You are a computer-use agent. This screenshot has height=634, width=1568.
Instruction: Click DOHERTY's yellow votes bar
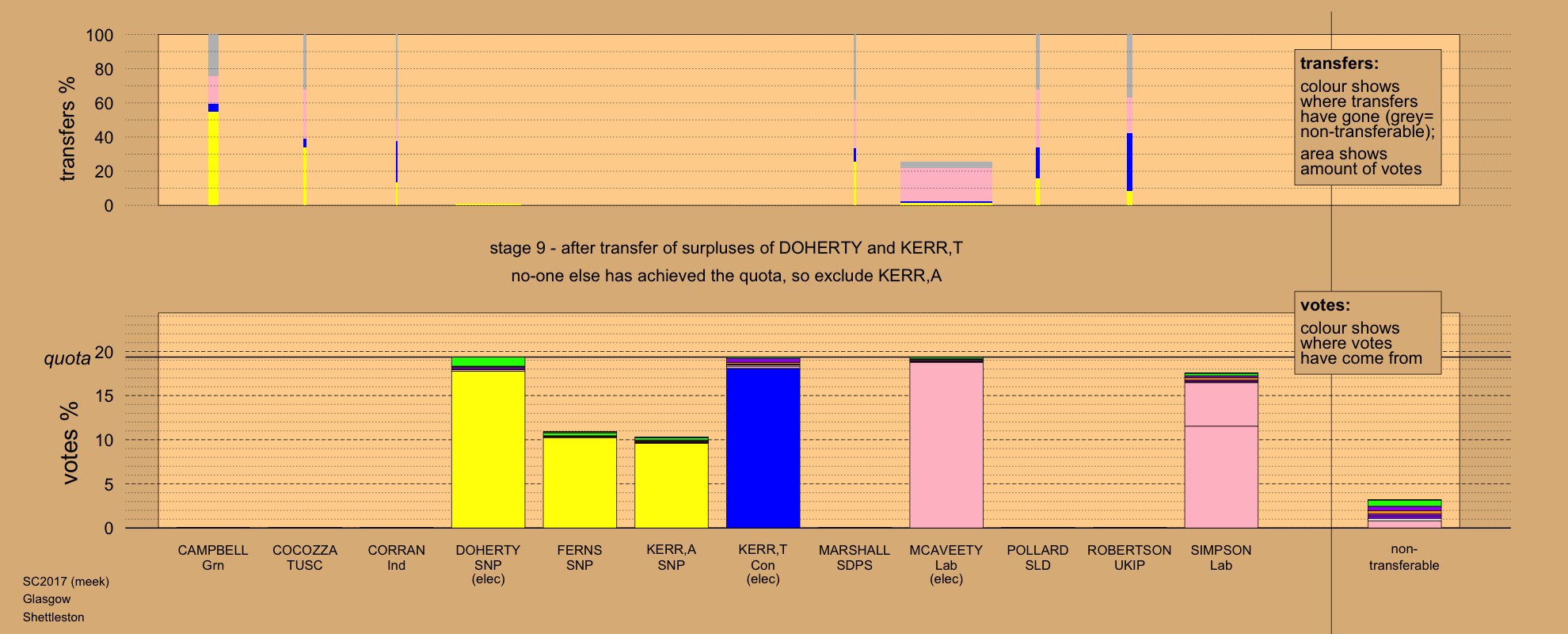coord(488,449)
